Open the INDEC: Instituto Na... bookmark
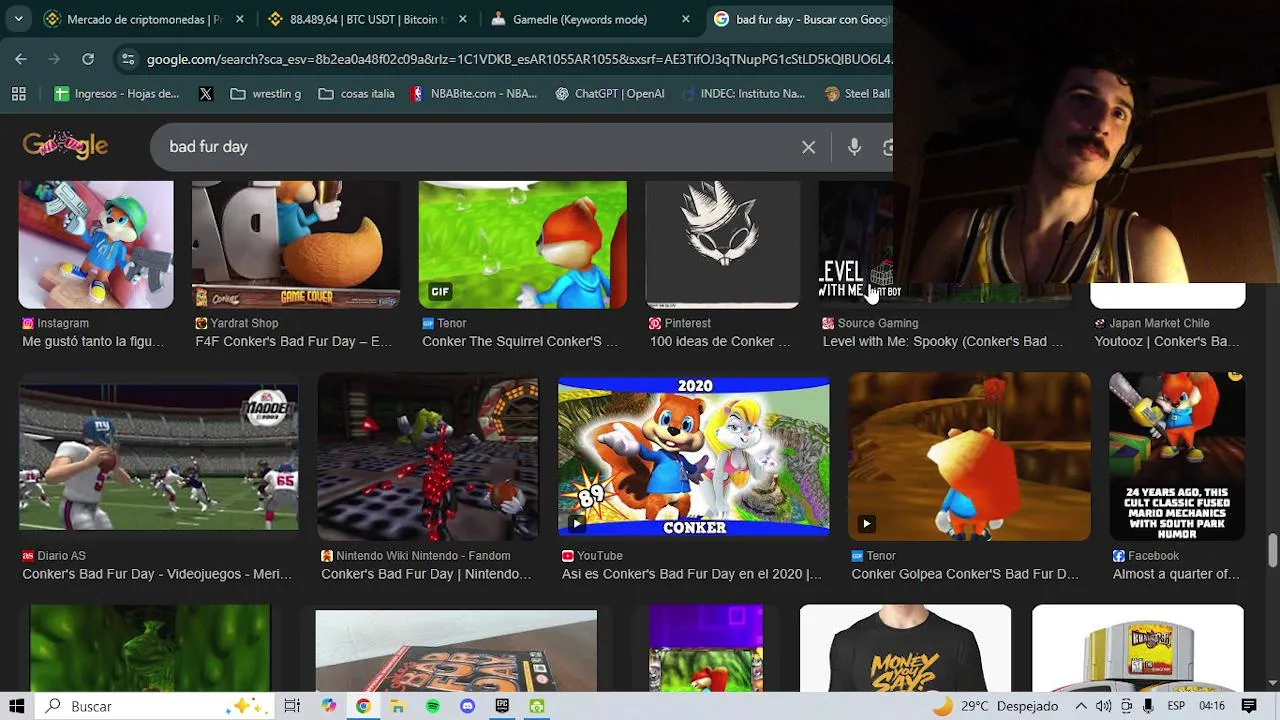1280x720 pixels. 743,94
